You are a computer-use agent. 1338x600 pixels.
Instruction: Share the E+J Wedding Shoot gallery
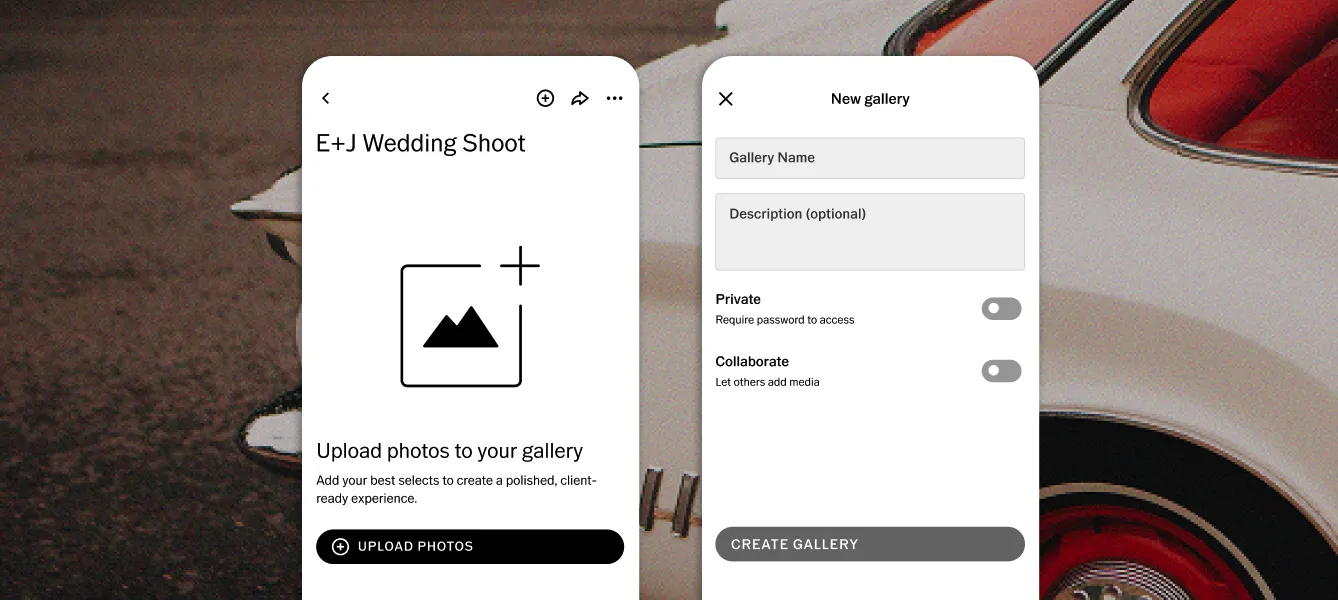point(580,98)
